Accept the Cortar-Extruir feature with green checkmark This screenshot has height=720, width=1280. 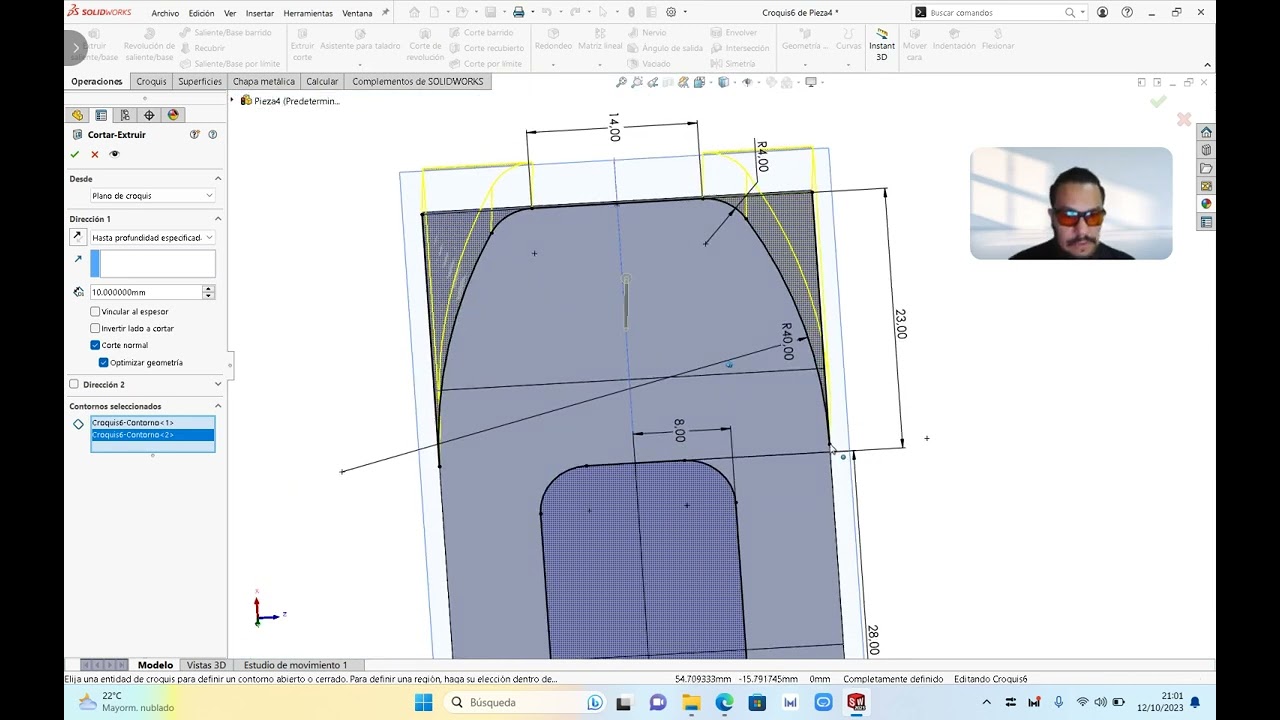click(75, 154)
